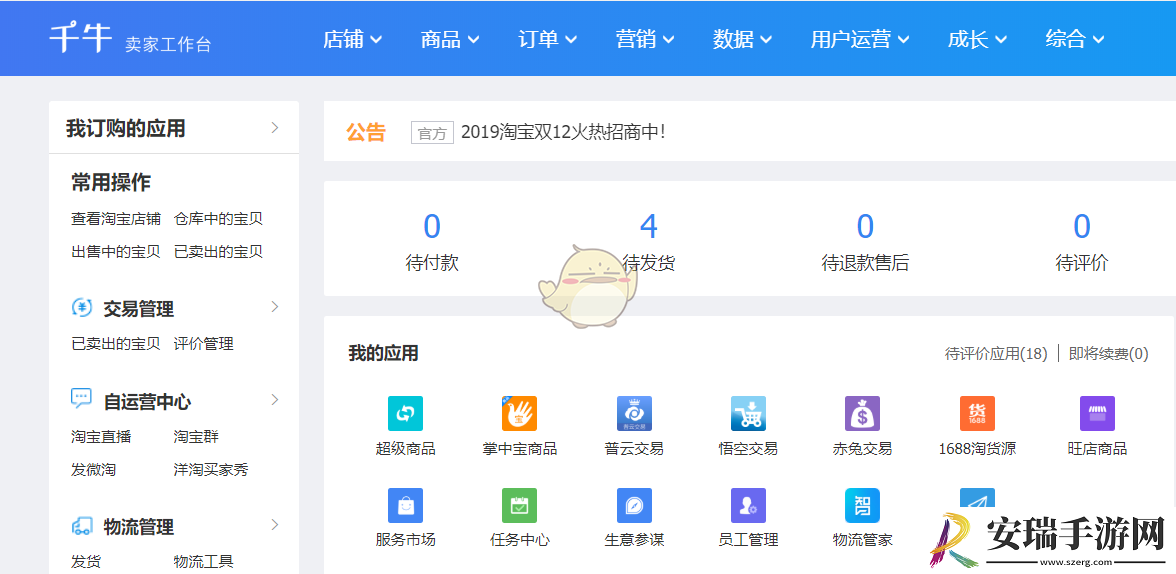1176x574 pixels.
Task: Open 查看淘宝店铺 link
Action: (116, 219)
